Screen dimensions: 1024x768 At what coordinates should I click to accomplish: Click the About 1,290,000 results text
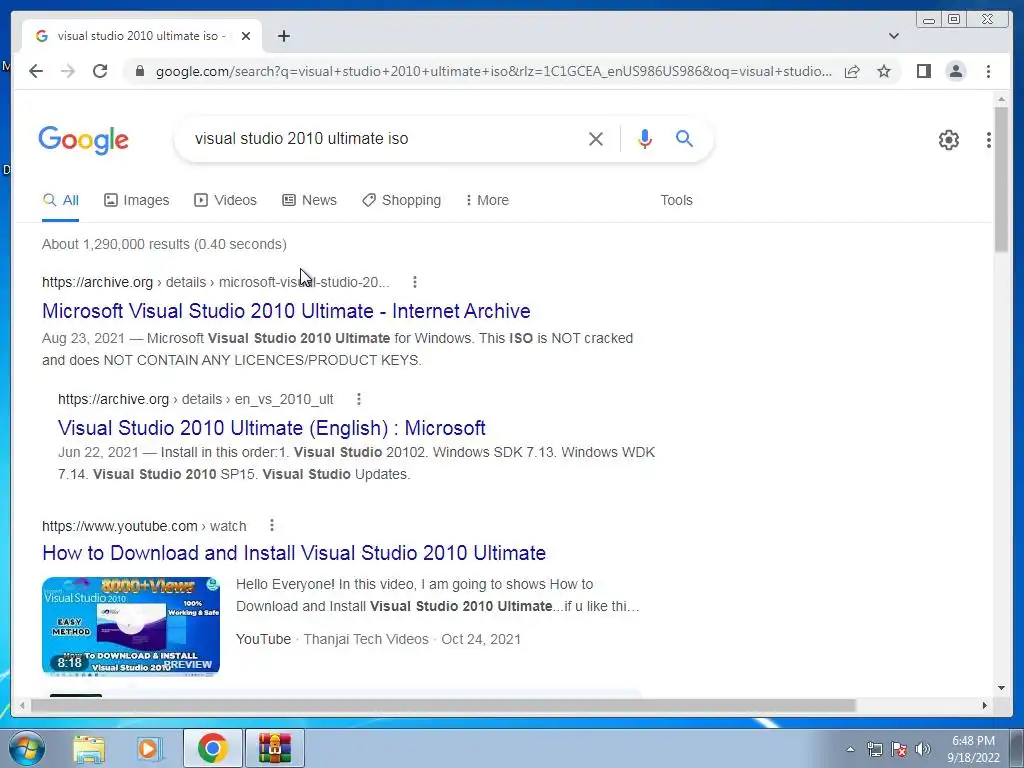click(x=165, y=244)
